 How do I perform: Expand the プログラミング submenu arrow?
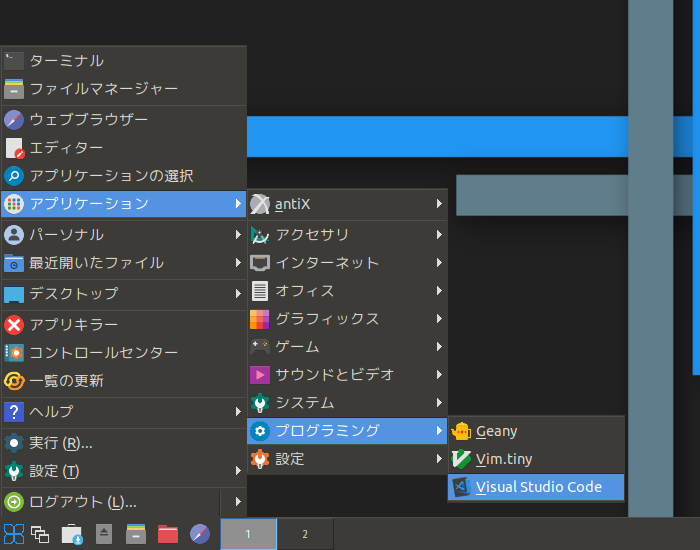coord(439,431)
